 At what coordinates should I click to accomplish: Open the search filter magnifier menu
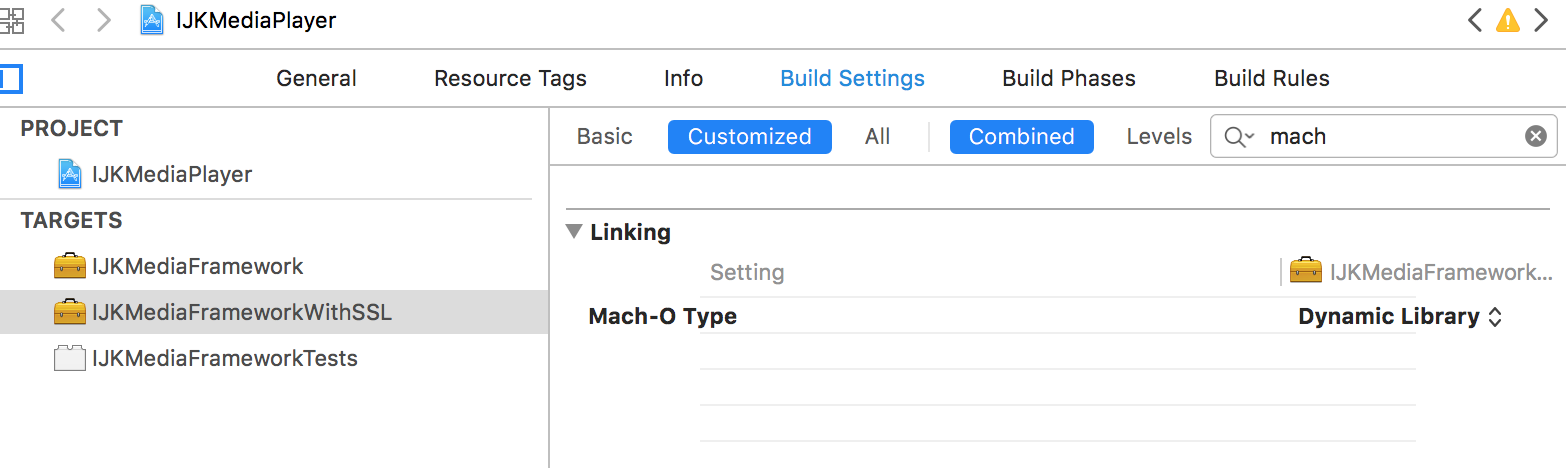tap(1239, 136)
